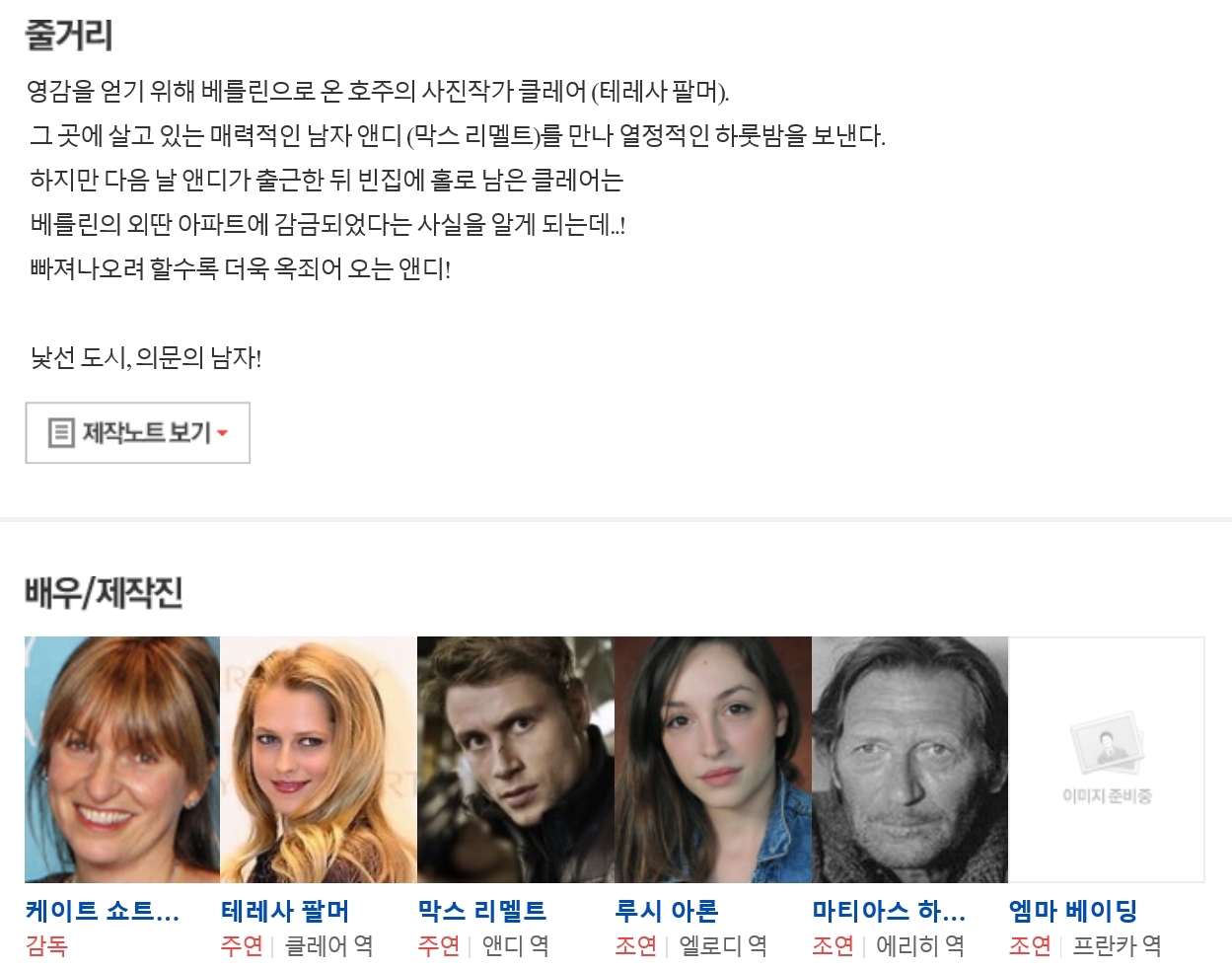
Task: Click the 감독 role label
Action: (x=46, y=946)
